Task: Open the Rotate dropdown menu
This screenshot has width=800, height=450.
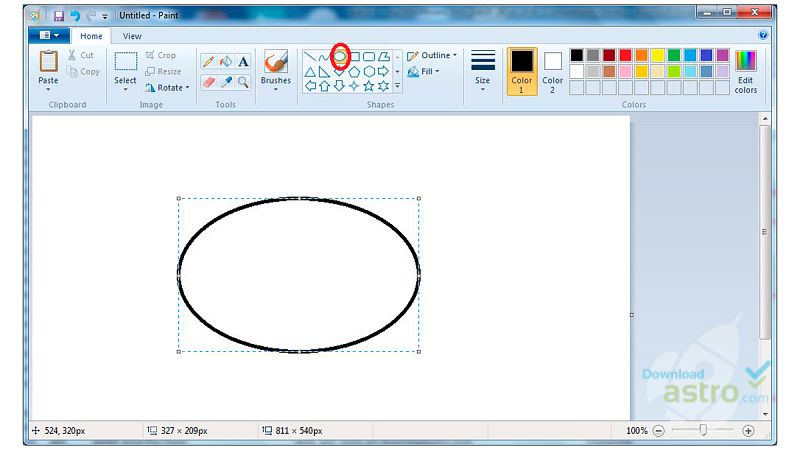Action: point(166,88)
